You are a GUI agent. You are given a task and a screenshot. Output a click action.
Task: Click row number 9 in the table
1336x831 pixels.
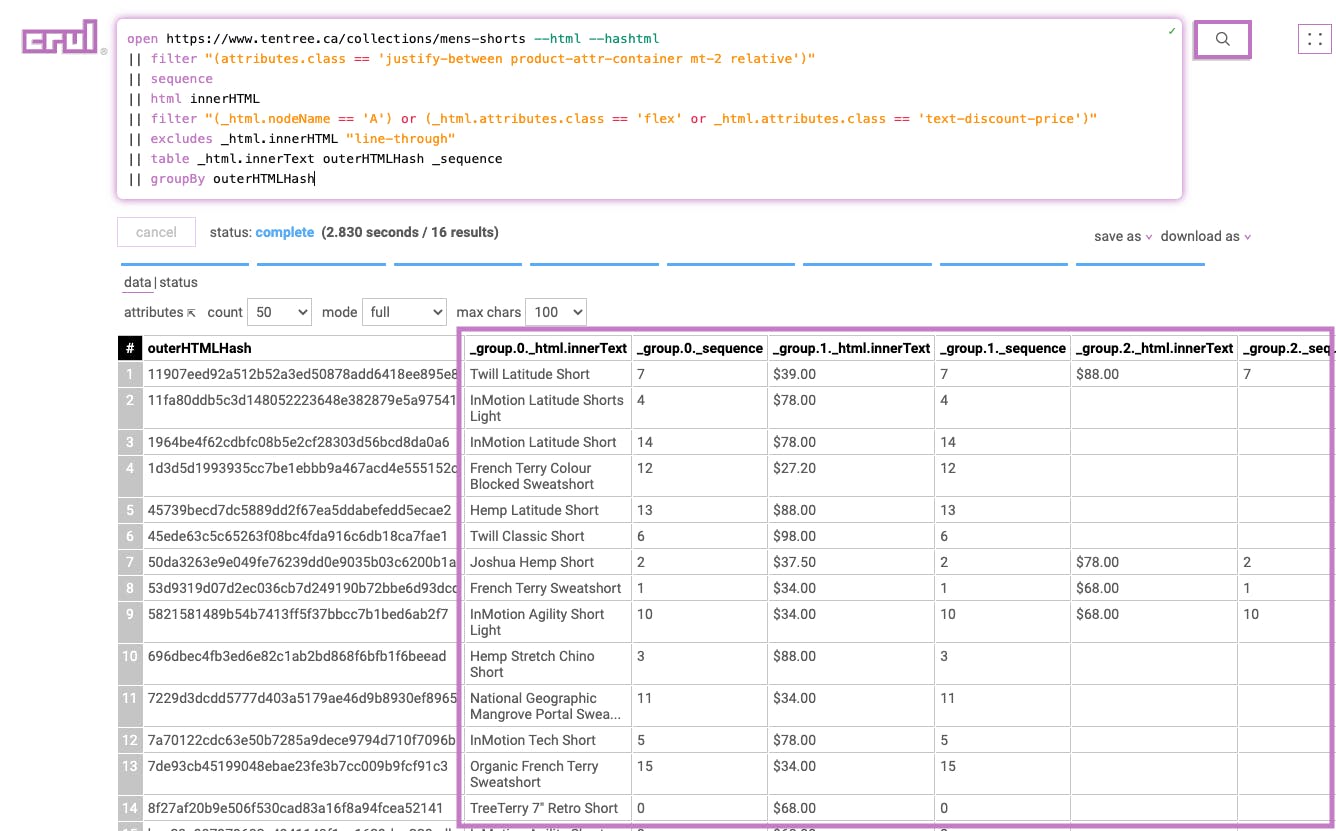click(130, 622)
